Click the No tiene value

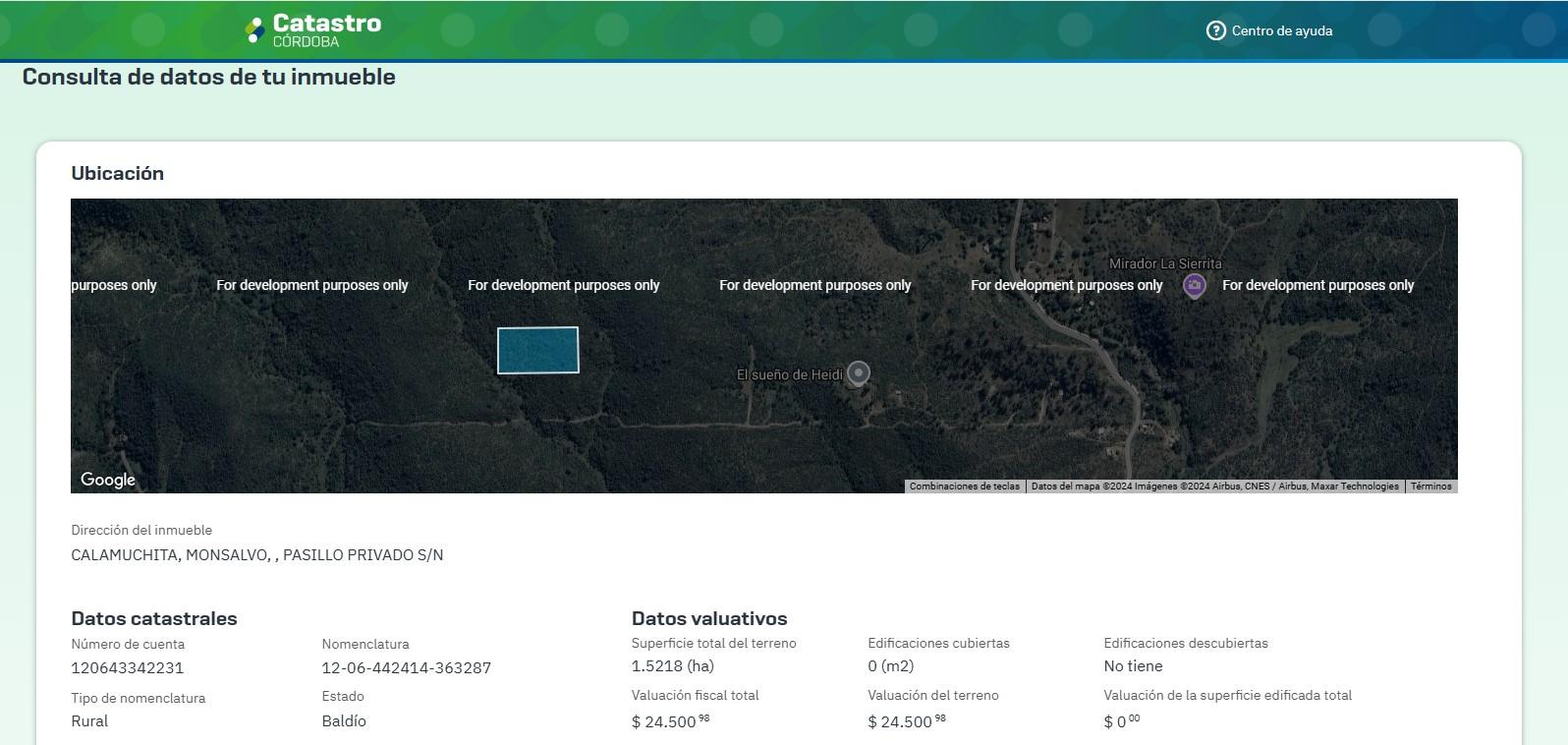[1133, 666]
